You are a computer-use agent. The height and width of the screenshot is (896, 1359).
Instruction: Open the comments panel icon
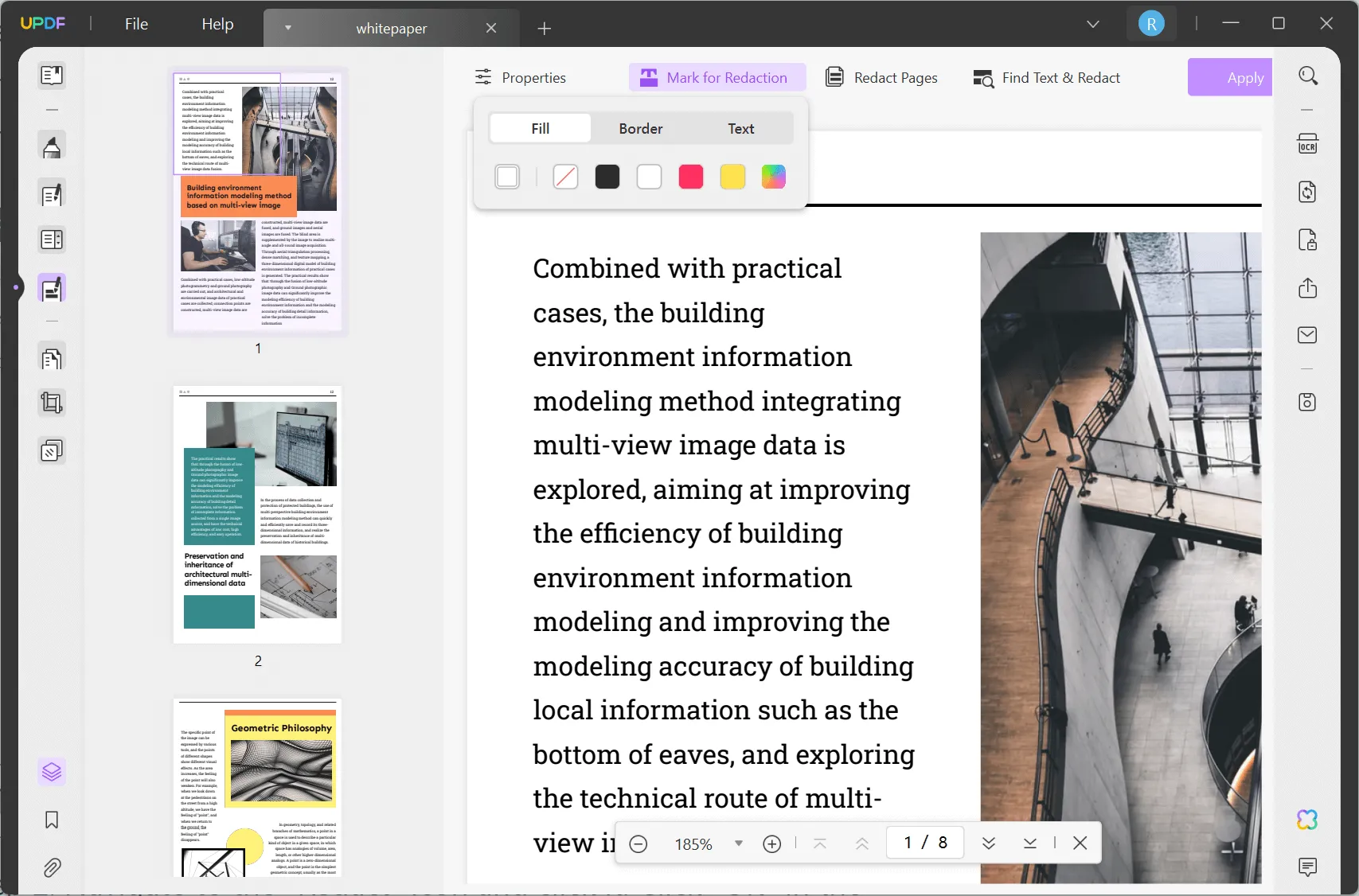pyautogui.click(x=1307, y=867)
